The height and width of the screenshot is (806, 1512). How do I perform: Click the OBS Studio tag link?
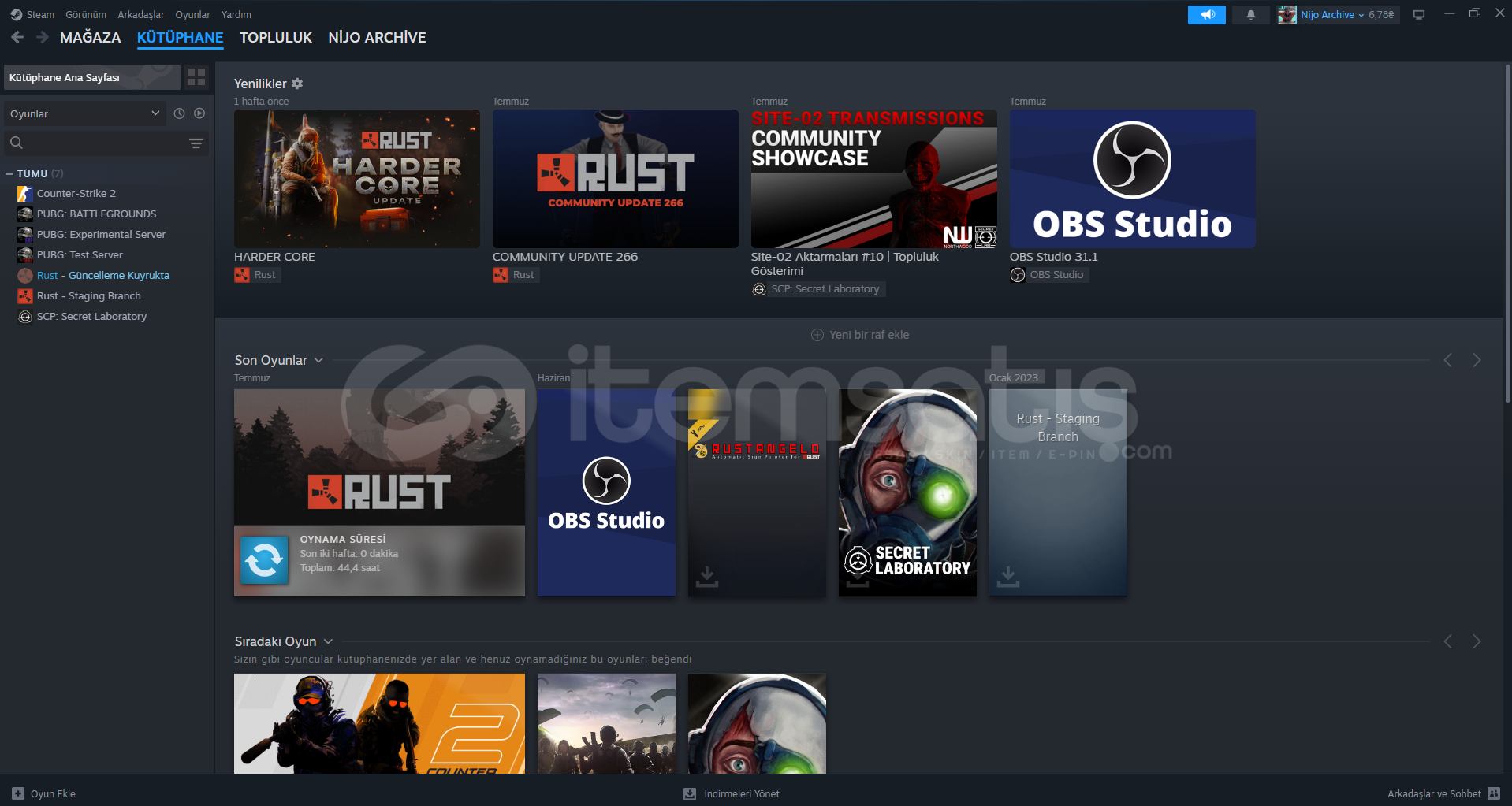click(x=1049, y=275)
